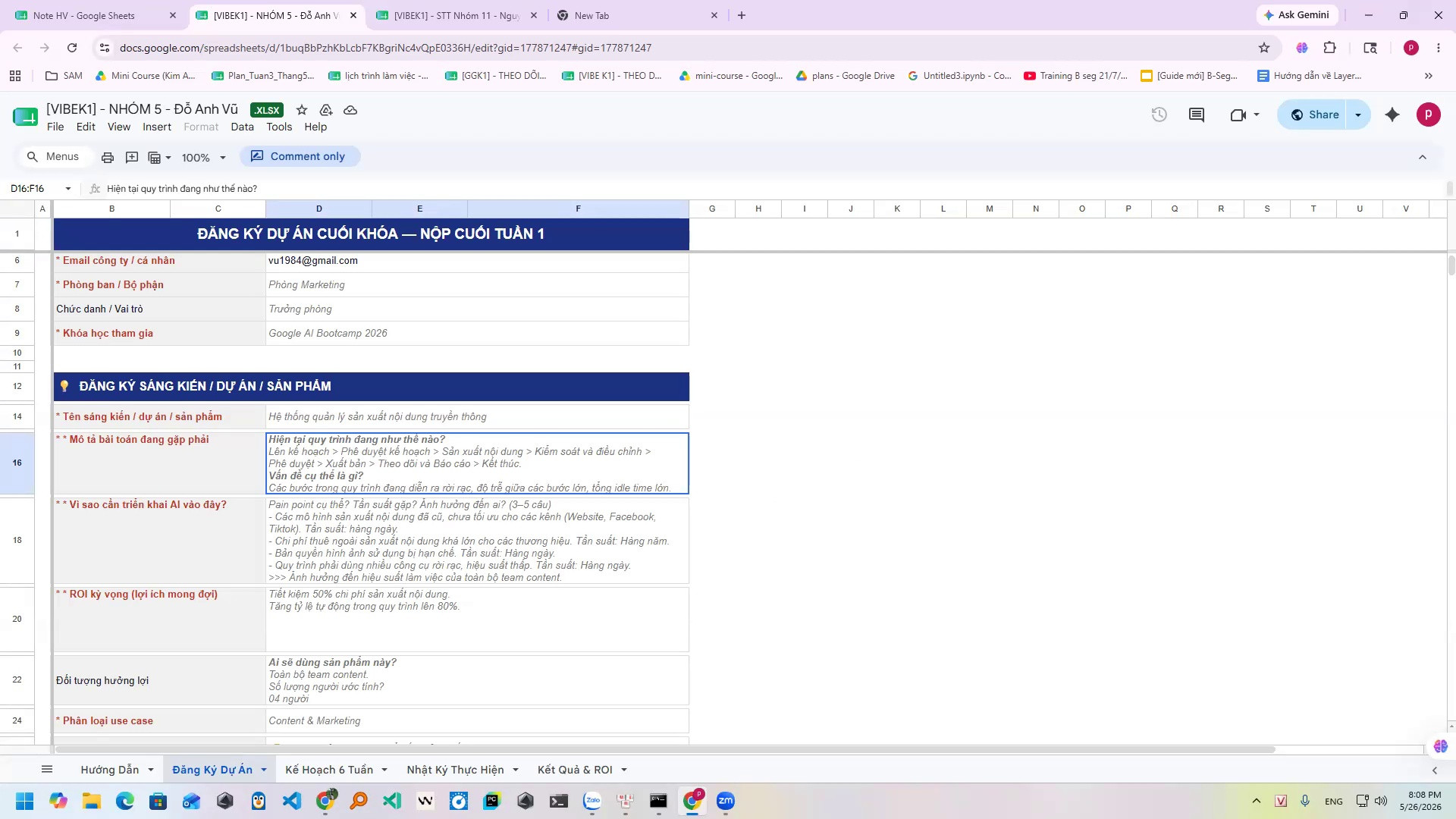Collapse the toolbar with the chevron
This screenshot has width=1456, height=819.
click(x=1423, y=157)
